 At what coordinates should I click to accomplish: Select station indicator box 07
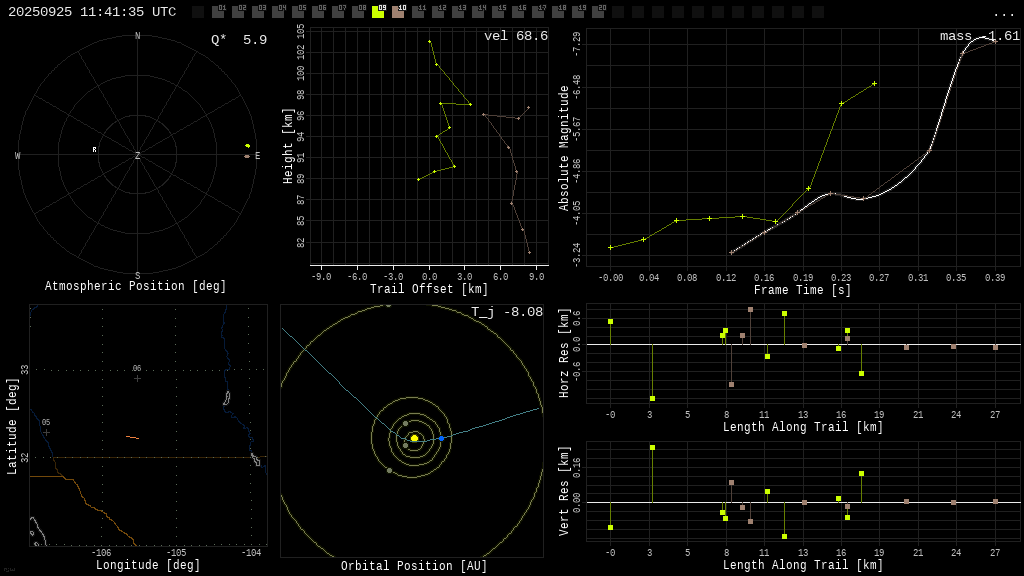pos(338,12)
